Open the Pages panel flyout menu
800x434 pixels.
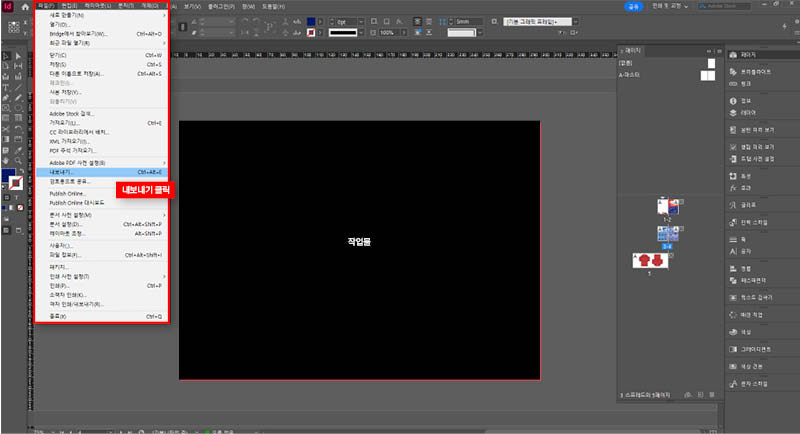click(719, 51)
